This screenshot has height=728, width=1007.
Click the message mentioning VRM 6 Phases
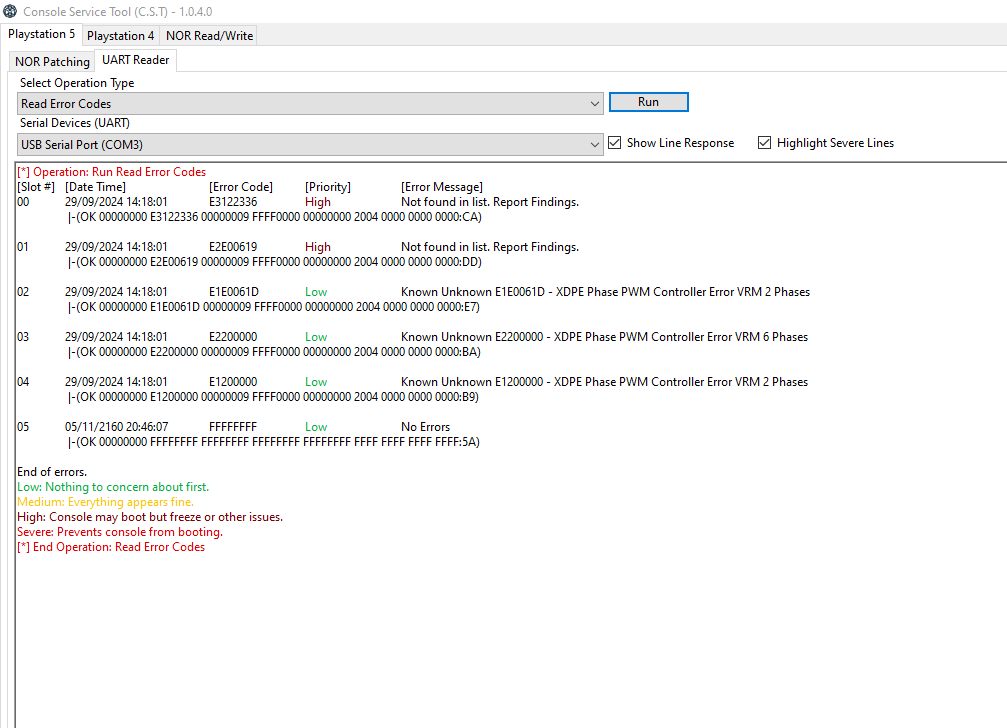[604, 337]
